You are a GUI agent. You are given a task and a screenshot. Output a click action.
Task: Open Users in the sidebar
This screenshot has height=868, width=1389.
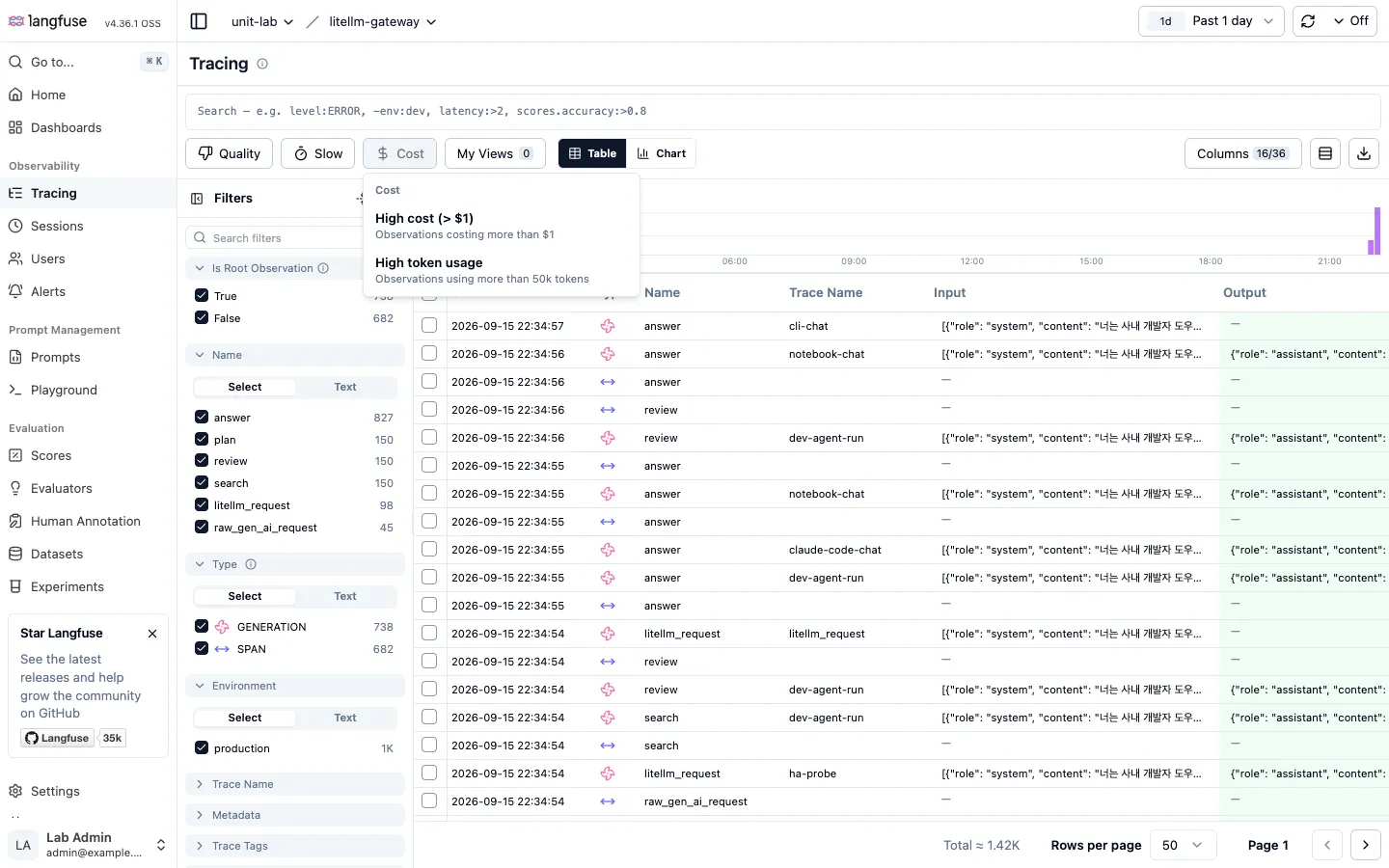[x=89, y=258]
